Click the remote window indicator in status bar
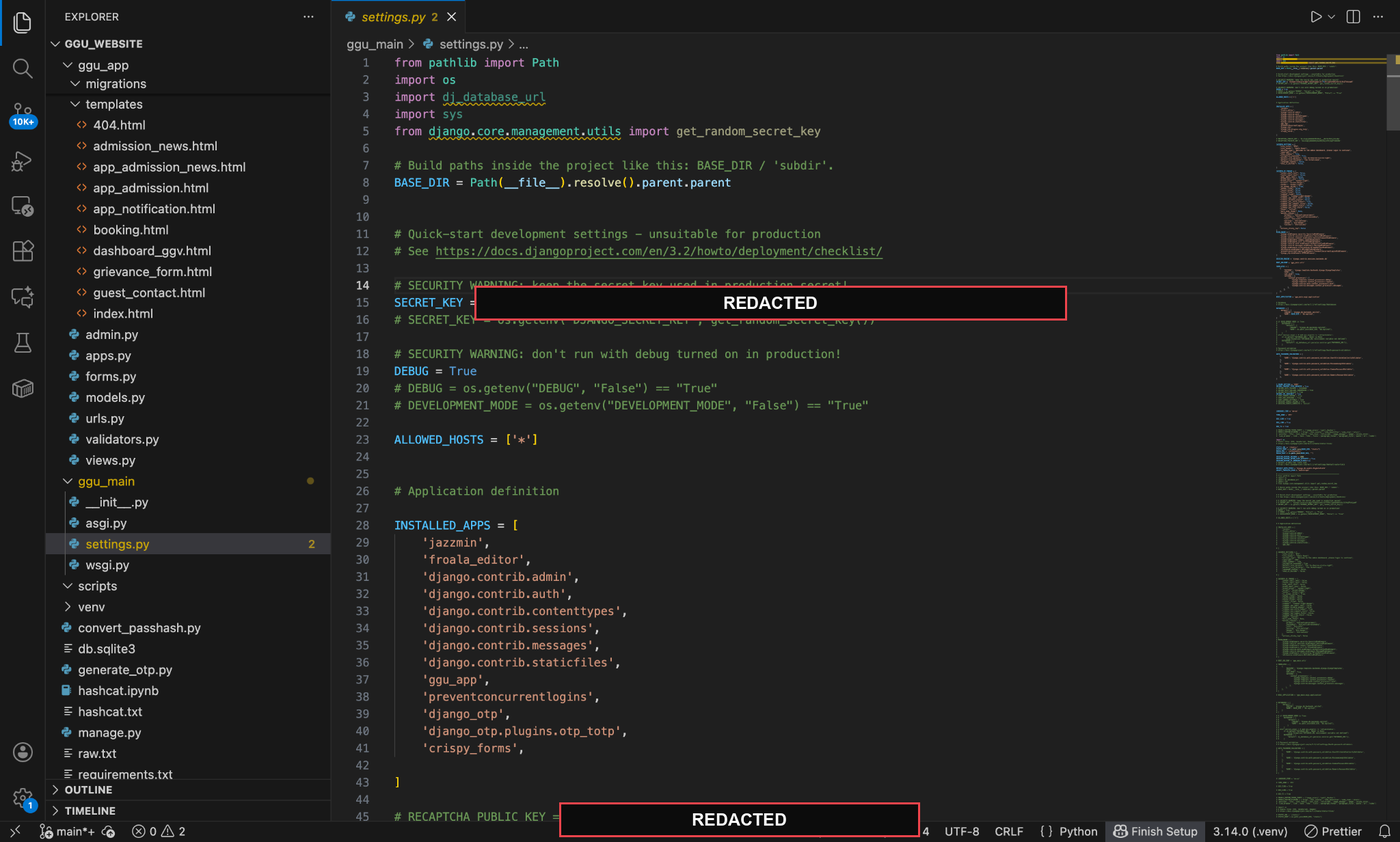The width and height of the screenshot is (1400, 842). 16,831
